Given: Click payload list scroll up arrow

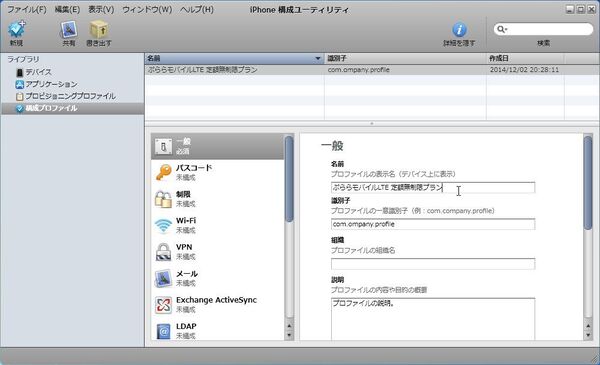Looking at the screenshot, I should click(289, 326).
